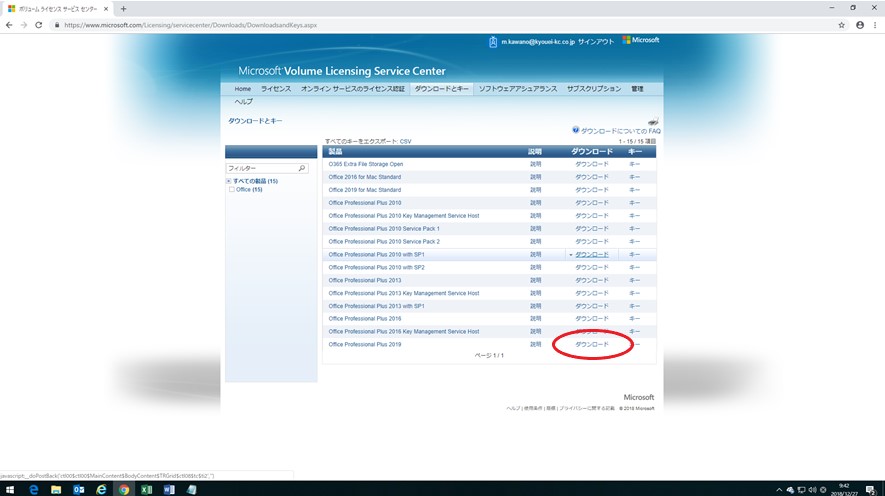Open the Home menu tab
This screenshot has width=885, height=496.
(x=243, y=89)
